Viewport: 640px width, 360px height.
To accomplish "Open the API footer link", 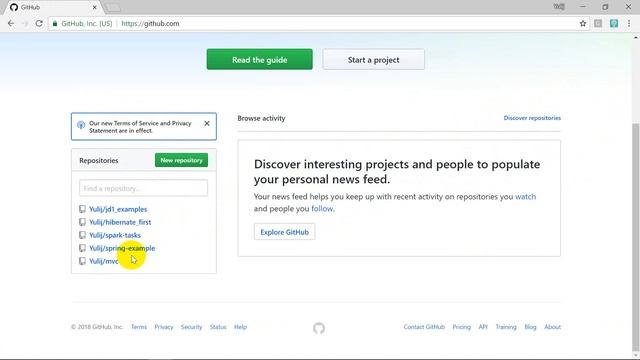I will [x=483, y=327].
